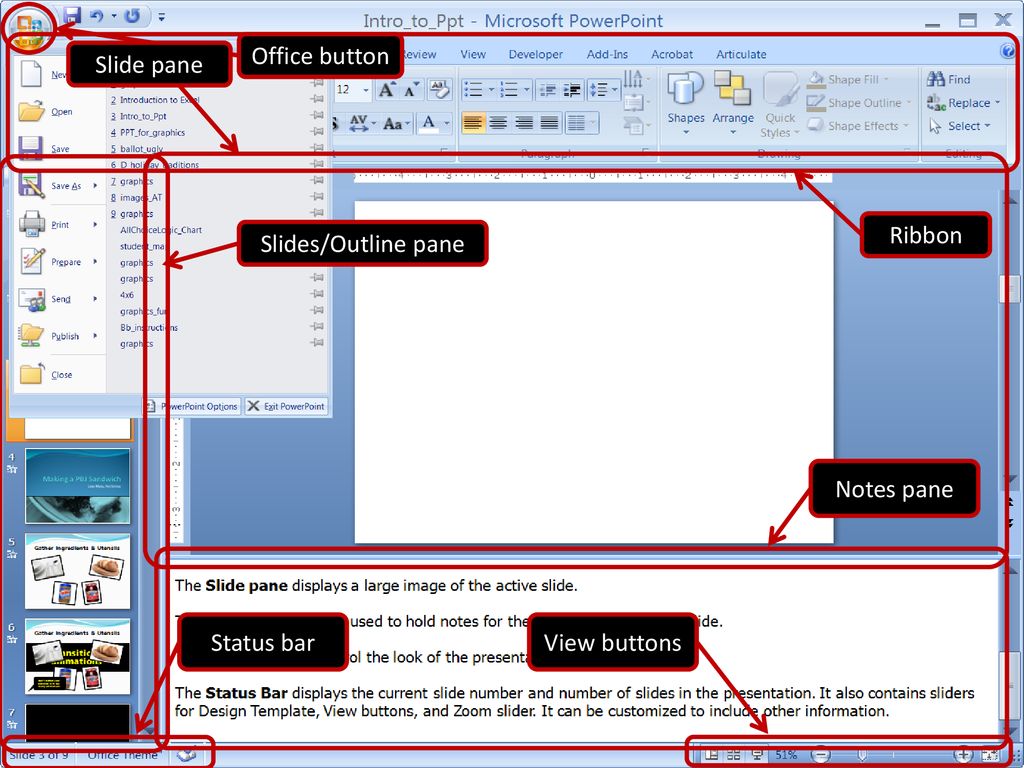Click the Undo arrow in the title bar
The width and height of the screenshot is (1024, 768).
tap(97, 16)
